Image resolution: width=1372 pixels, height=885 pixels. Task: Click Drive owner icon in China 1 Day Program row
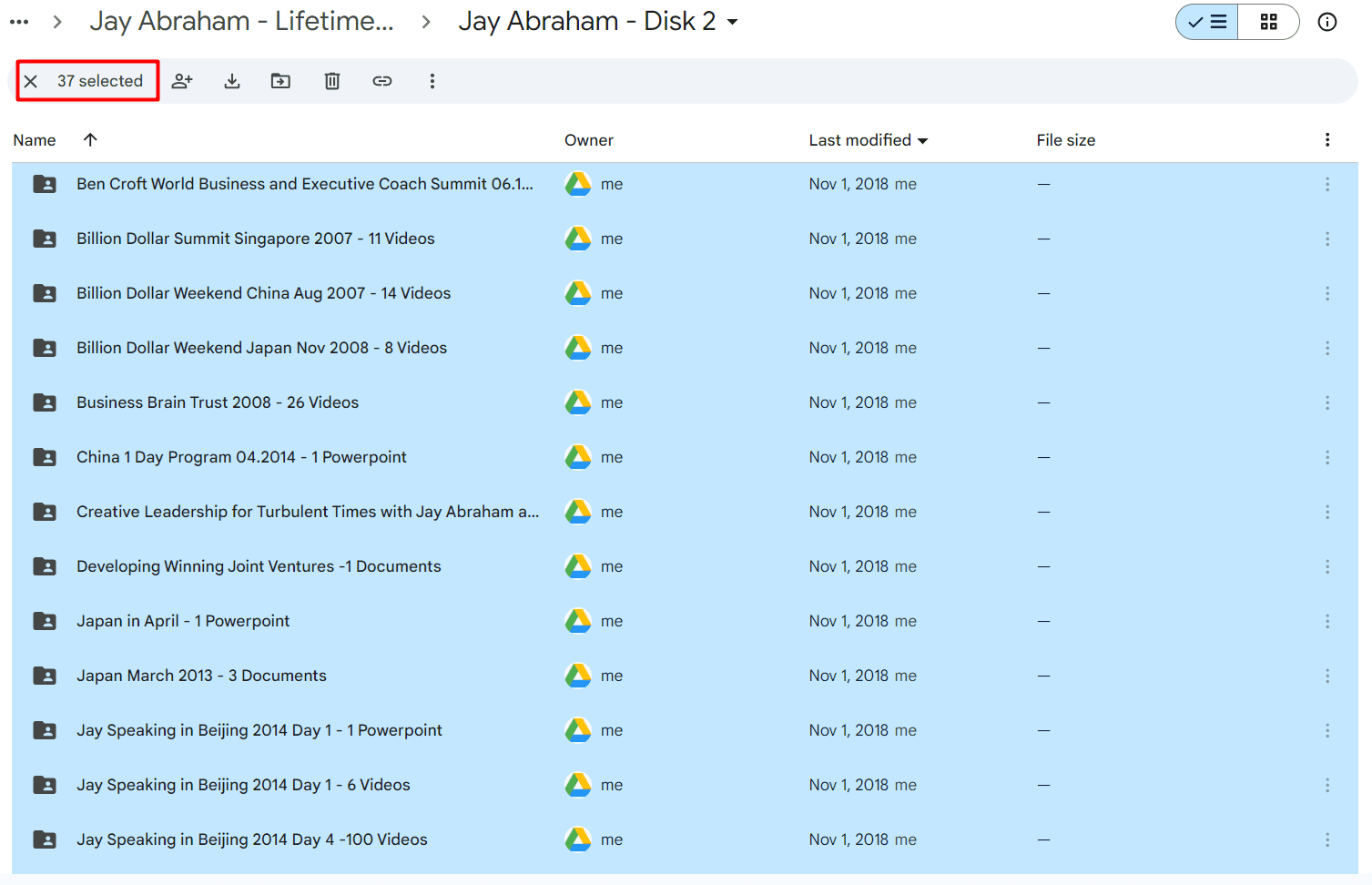[578, 457]
